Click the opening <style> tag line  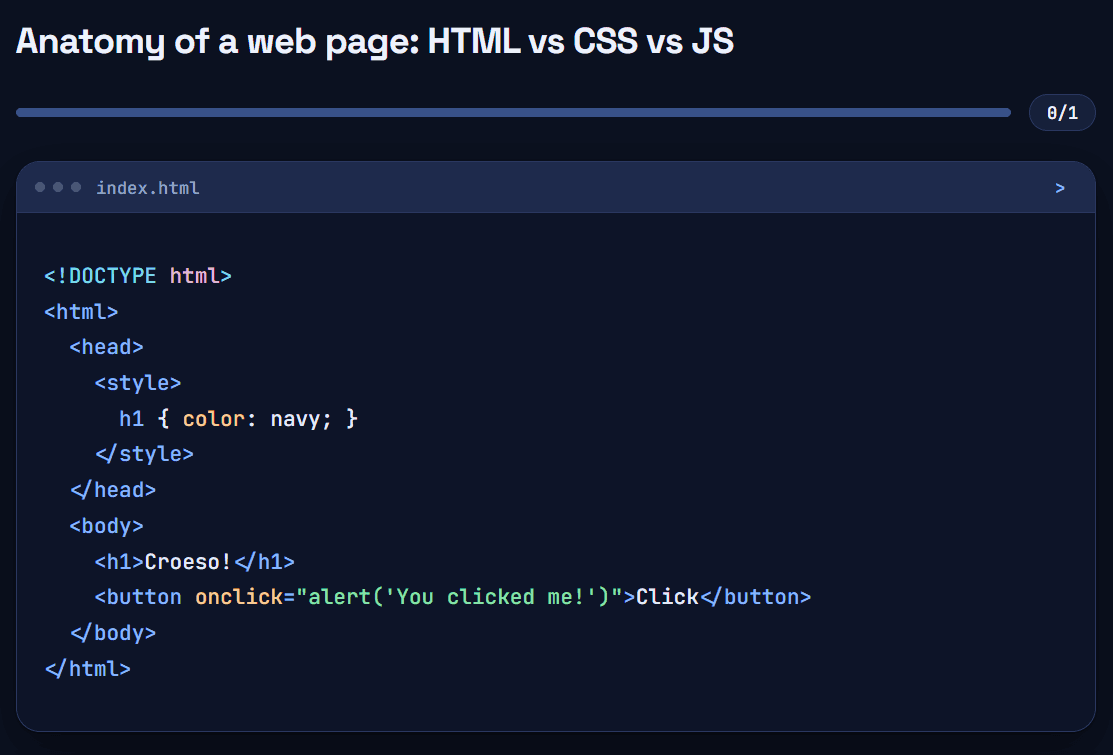point(138,382)
